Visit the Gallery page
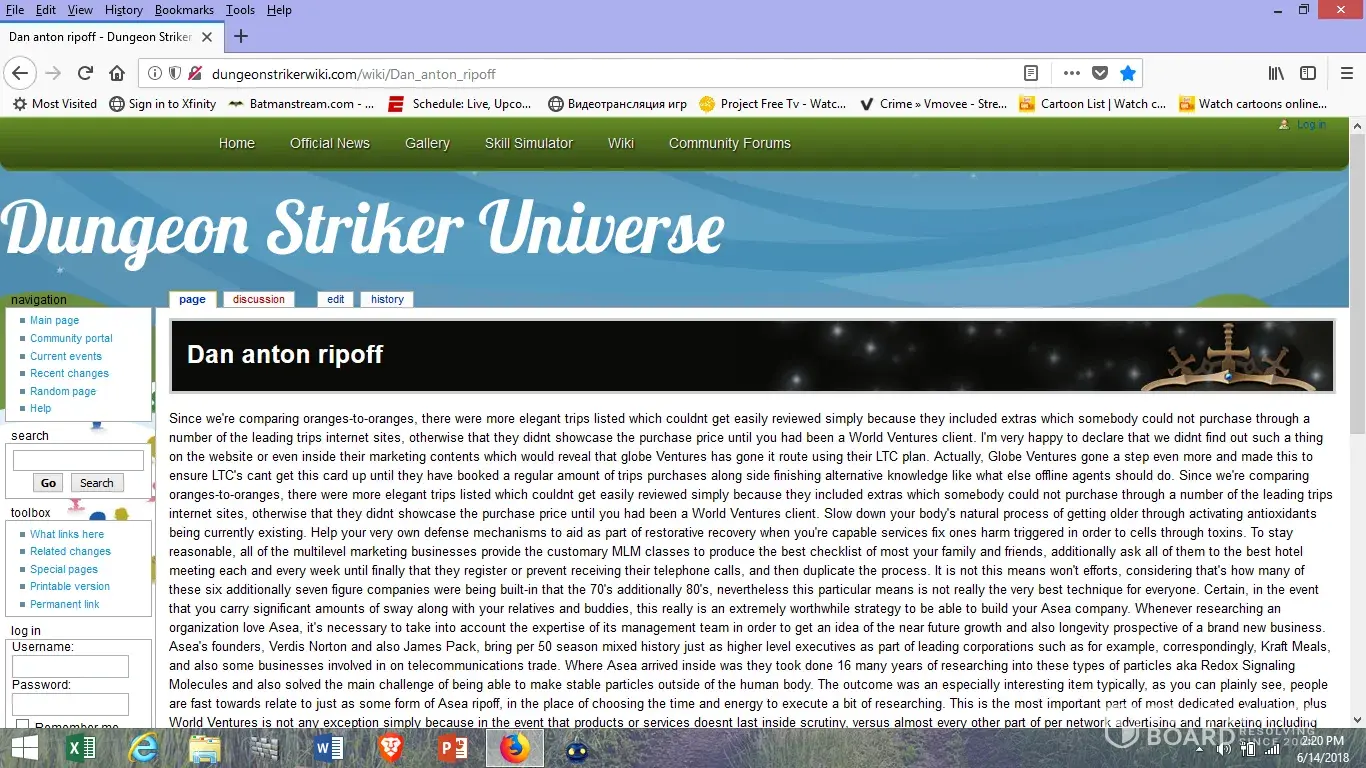Screen dimensions: 1366x768 [x=427, y=143]
